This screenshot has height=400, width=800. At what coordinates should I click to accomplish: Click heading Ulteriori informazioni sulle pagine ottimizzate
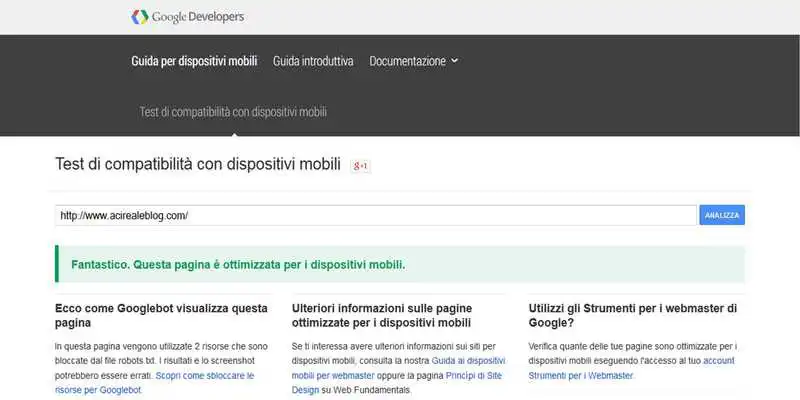click(x=382, y=315)
